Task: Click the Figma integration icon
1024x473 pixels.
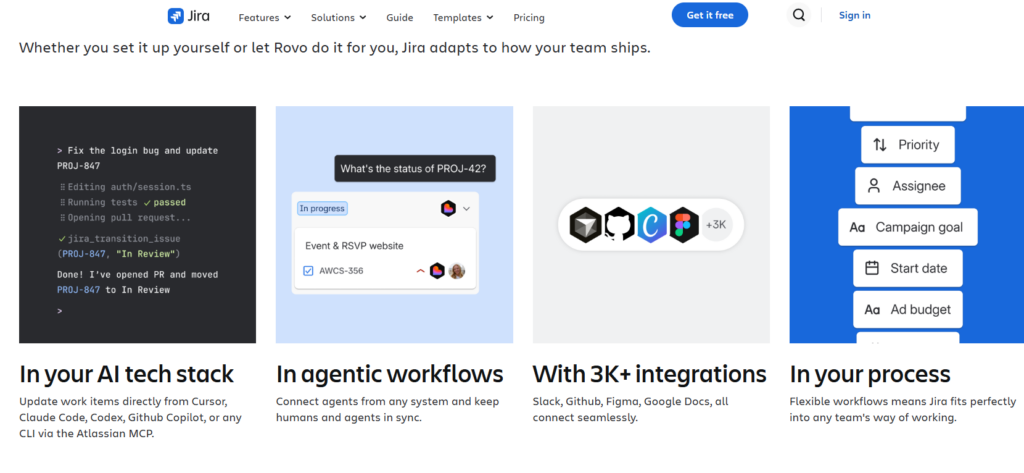Action: point(684,225)
